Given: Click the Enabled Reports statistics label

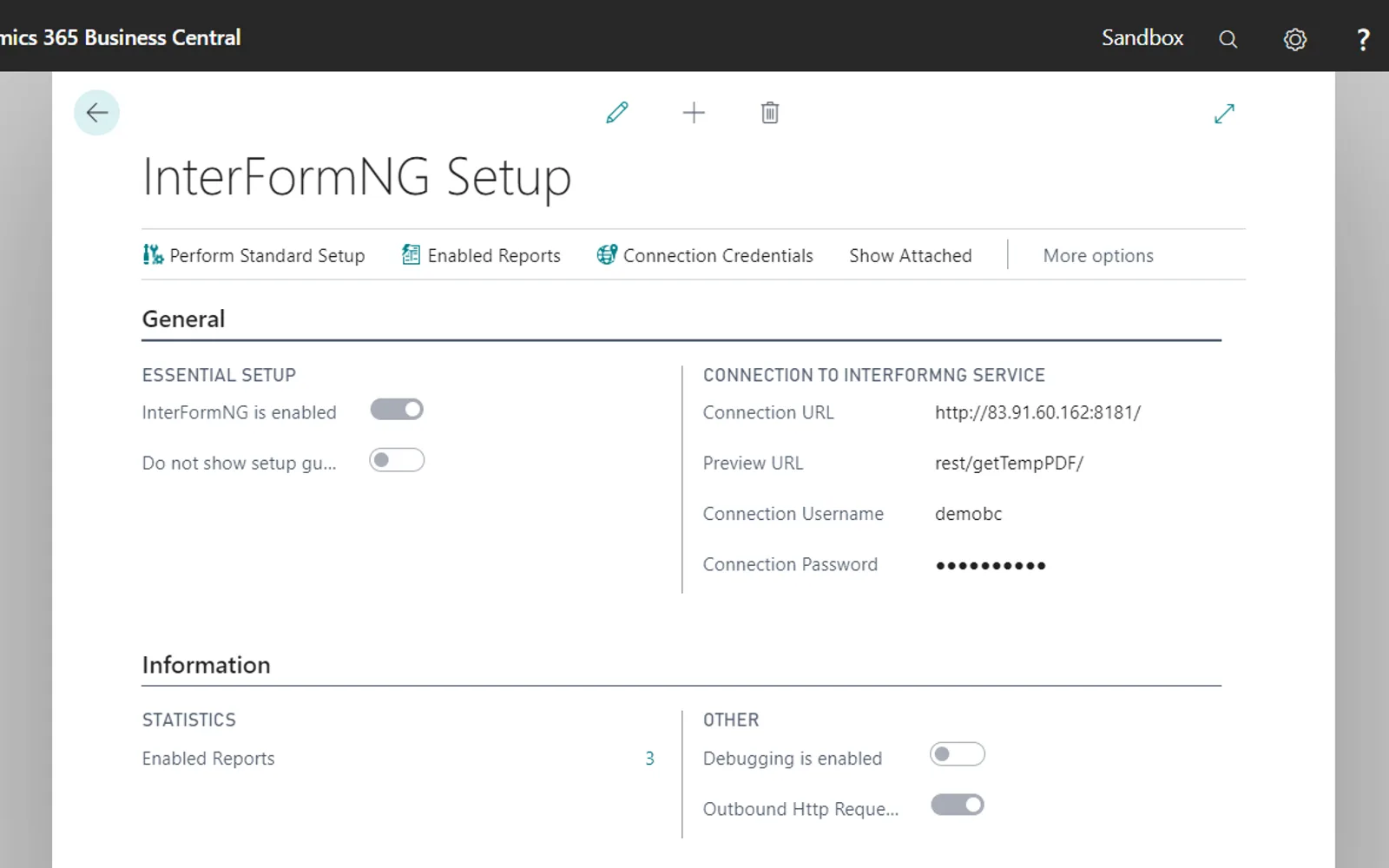Looking at the screenshot, I should (x=208, y=759).
